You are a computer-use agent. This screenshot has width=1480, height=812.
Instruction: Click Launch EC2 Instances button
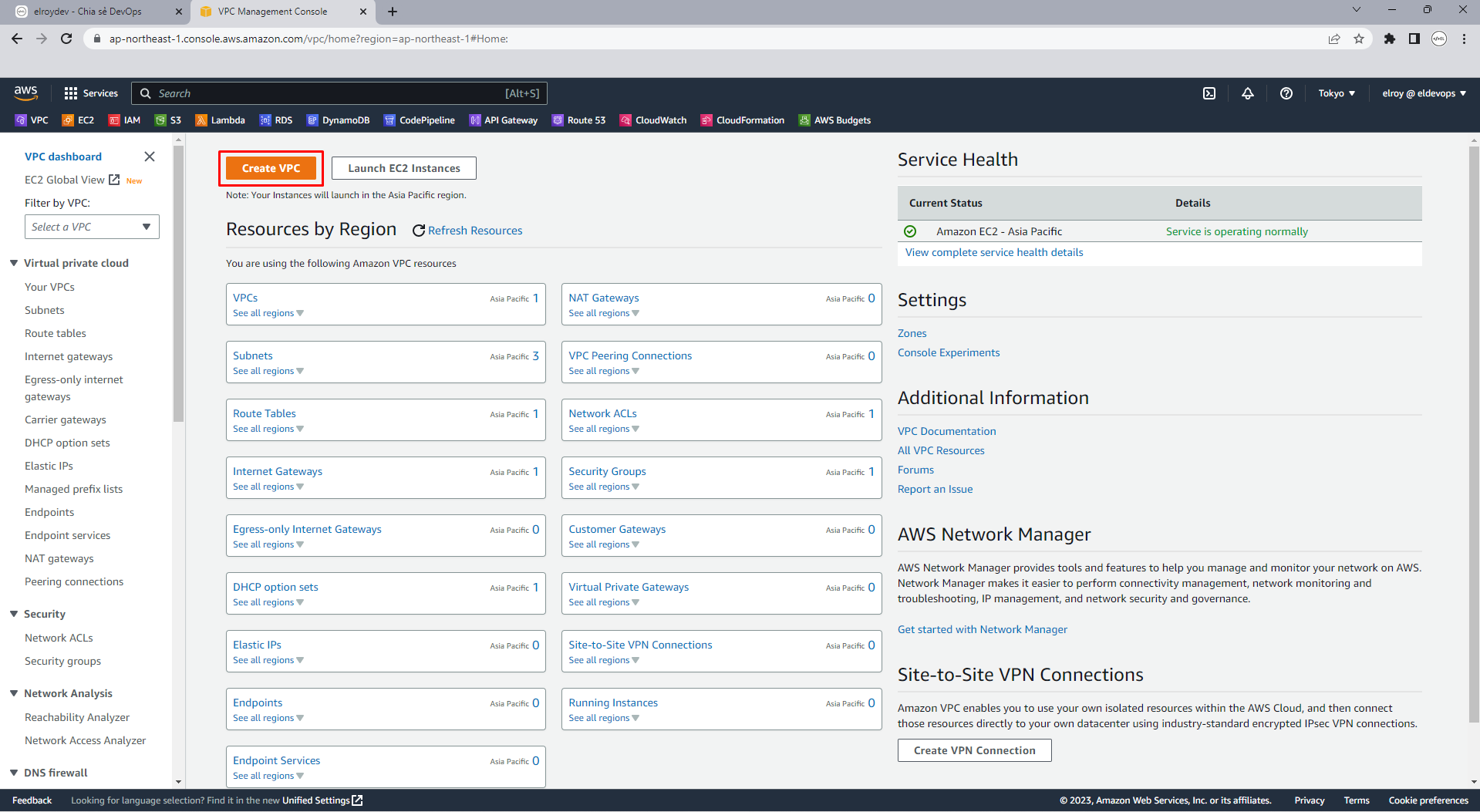pyautogui.click(x=404, y=168)
